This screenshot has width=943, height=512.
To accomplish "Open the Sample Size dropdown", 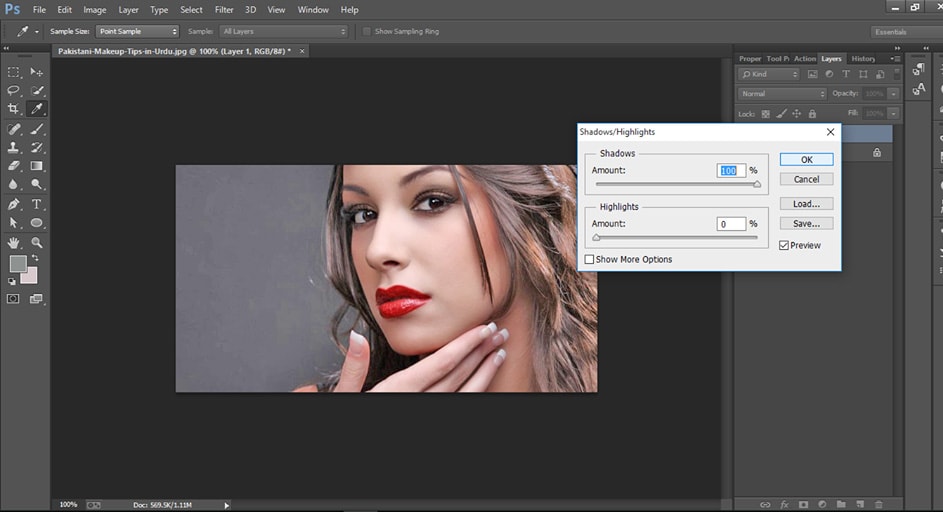I will [x=137, y=31].
